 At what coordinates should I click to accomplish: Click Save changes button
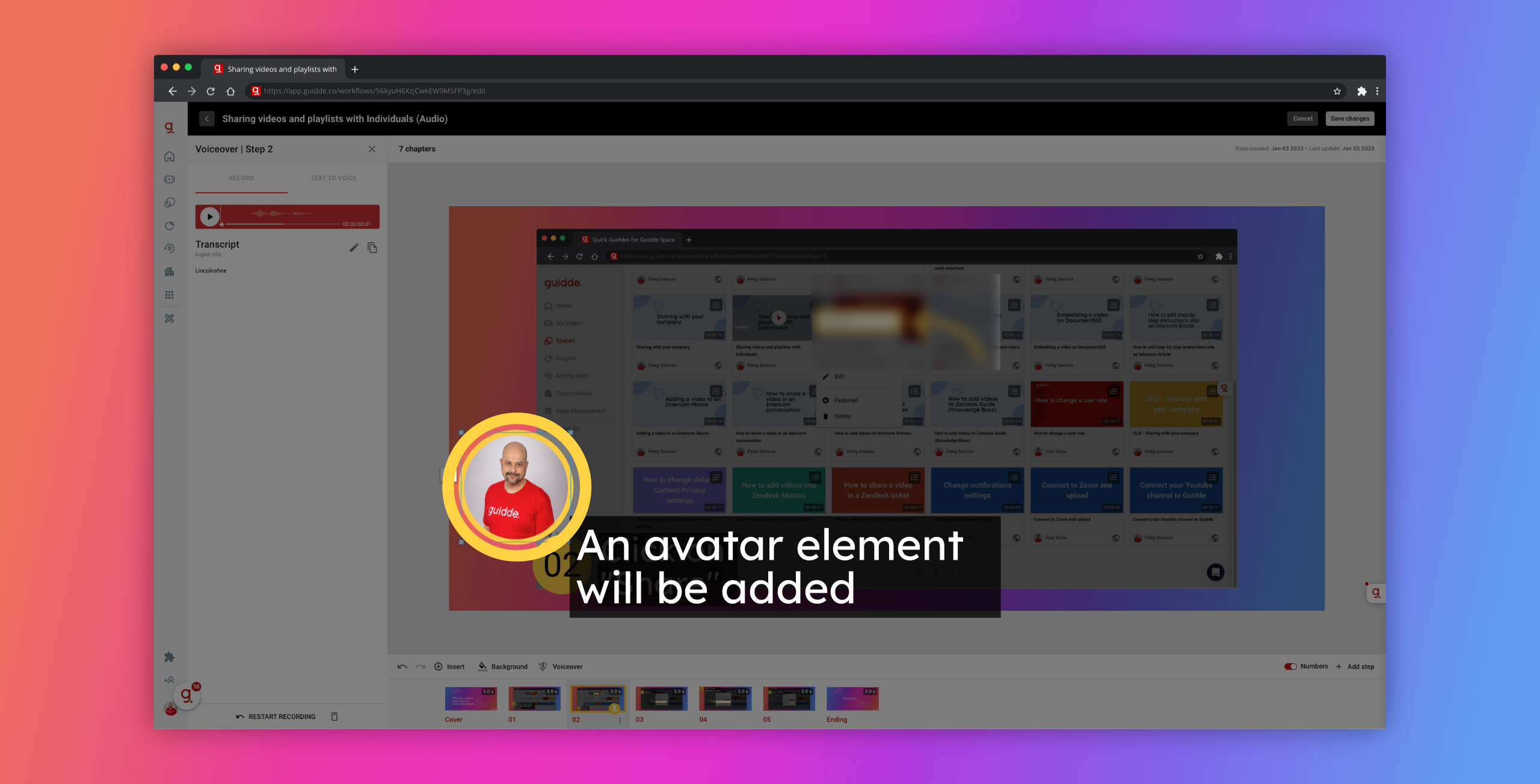[x=1350, y=118]
